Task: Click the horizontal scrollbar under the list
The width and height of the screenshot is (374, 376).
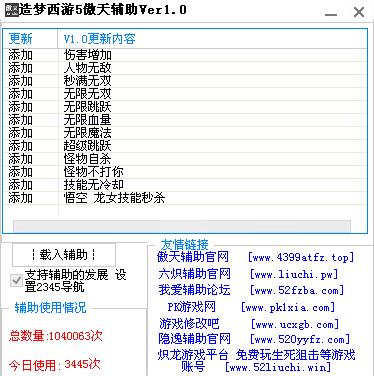Action: pyautogui.click(x=182, y=226)
